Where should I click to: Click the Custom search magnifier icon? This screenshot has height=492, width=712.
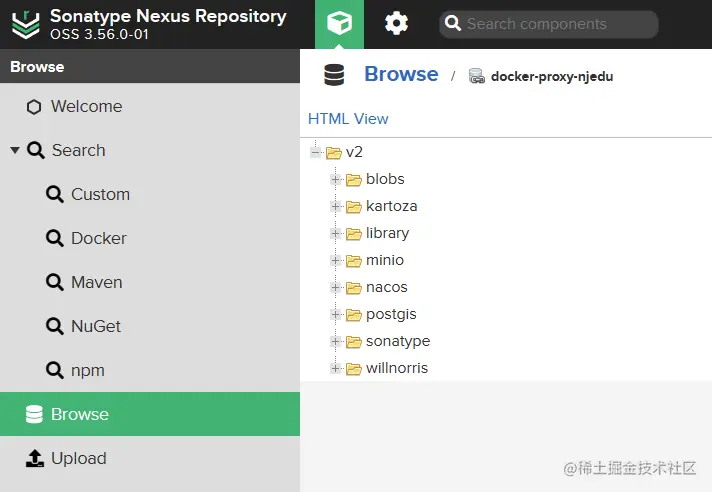click(x=54, y=194)
